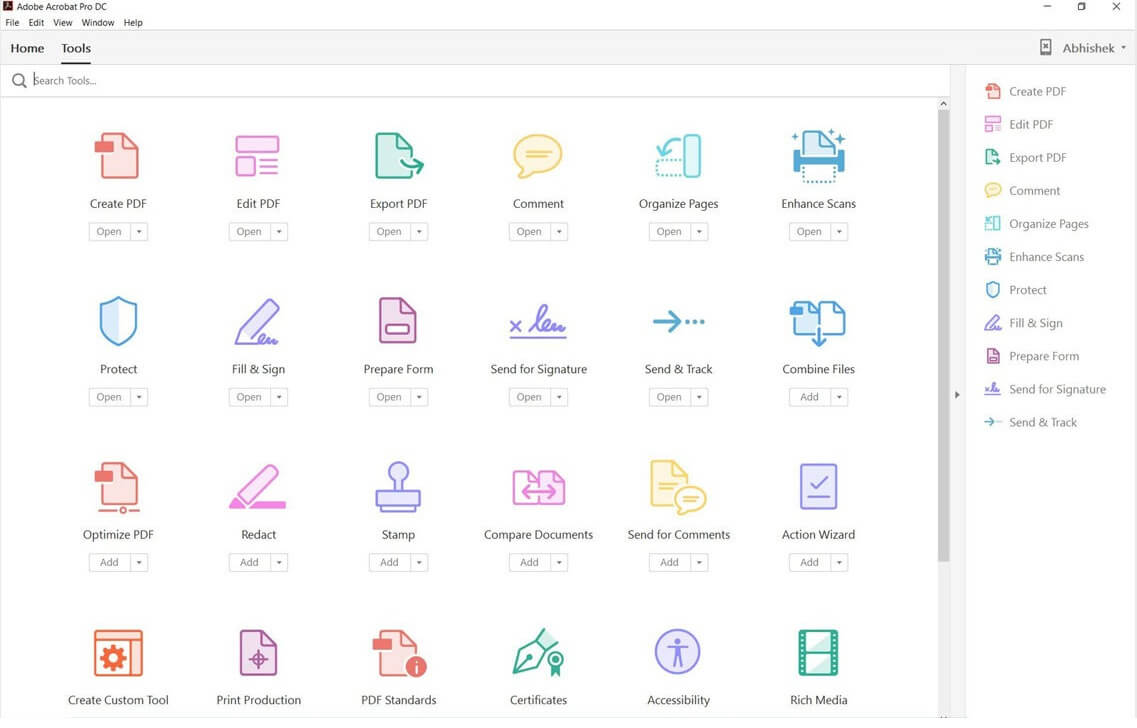This screenshot has height=728, width=1137.
Task: Click the PDF Standards icon
Action: tap(399, 653)
